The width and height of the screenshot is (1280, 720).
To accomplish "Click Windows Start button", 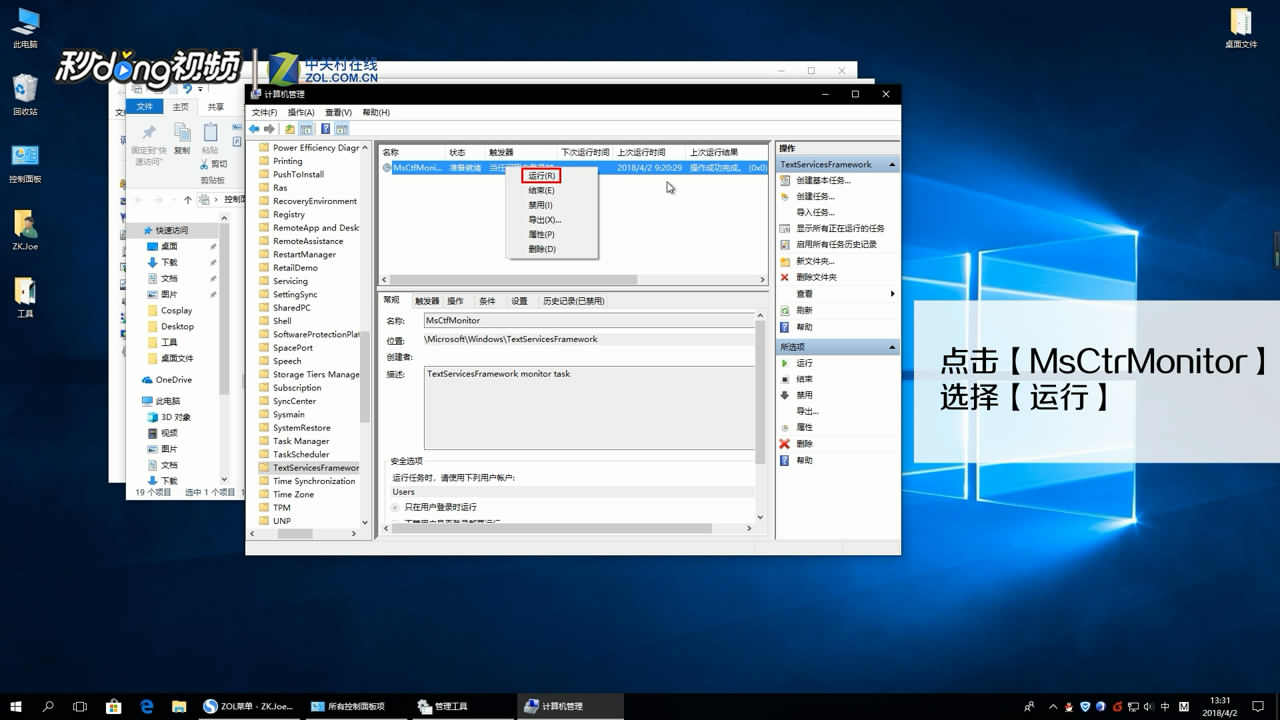I will click(17, 706).
